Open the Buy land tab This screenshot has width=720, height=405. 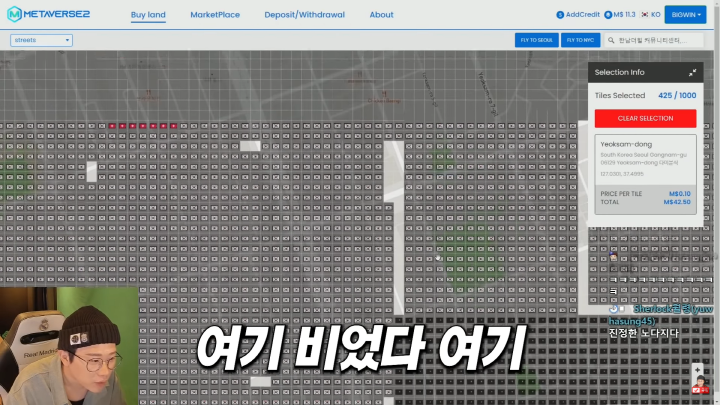coord(148,15)
